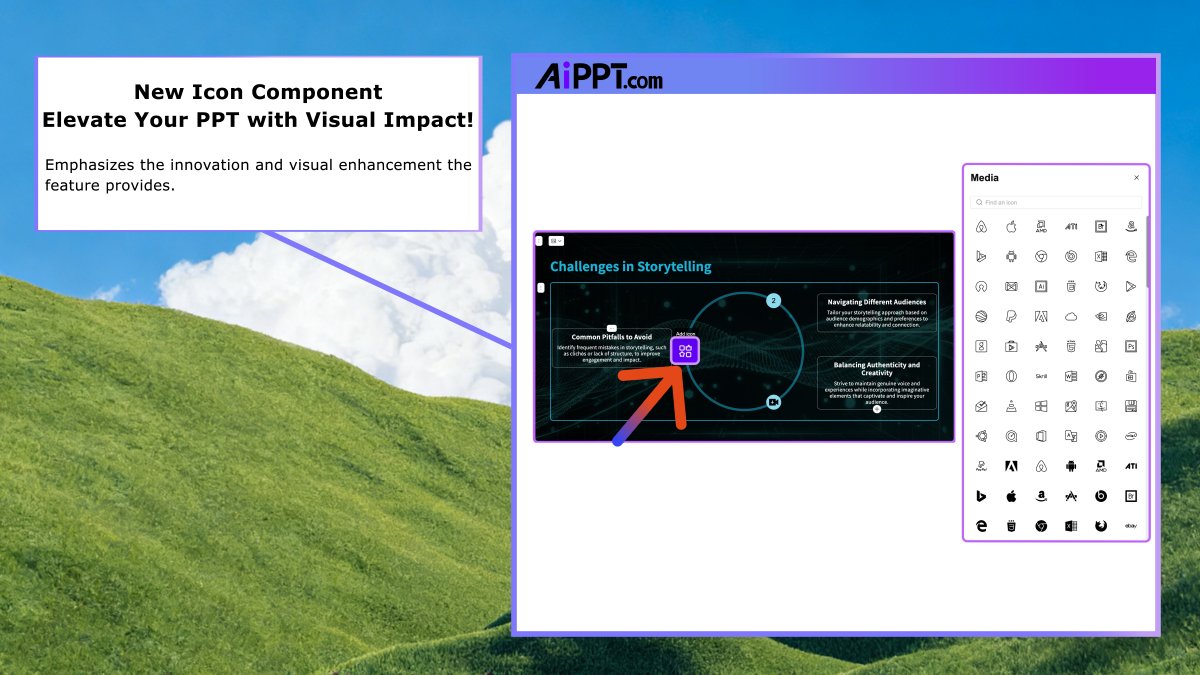Click the Media panel scrollbar
The height and width of the screenshot is (675, 1200).
[1146, 250]
